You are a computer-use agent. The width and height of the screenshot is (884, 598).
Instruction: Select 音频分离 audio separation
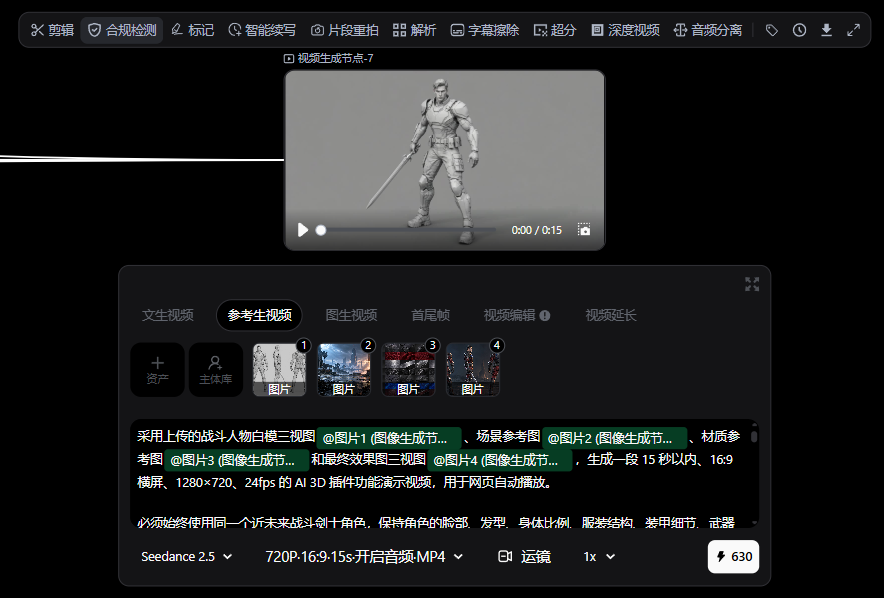point(708,30)
